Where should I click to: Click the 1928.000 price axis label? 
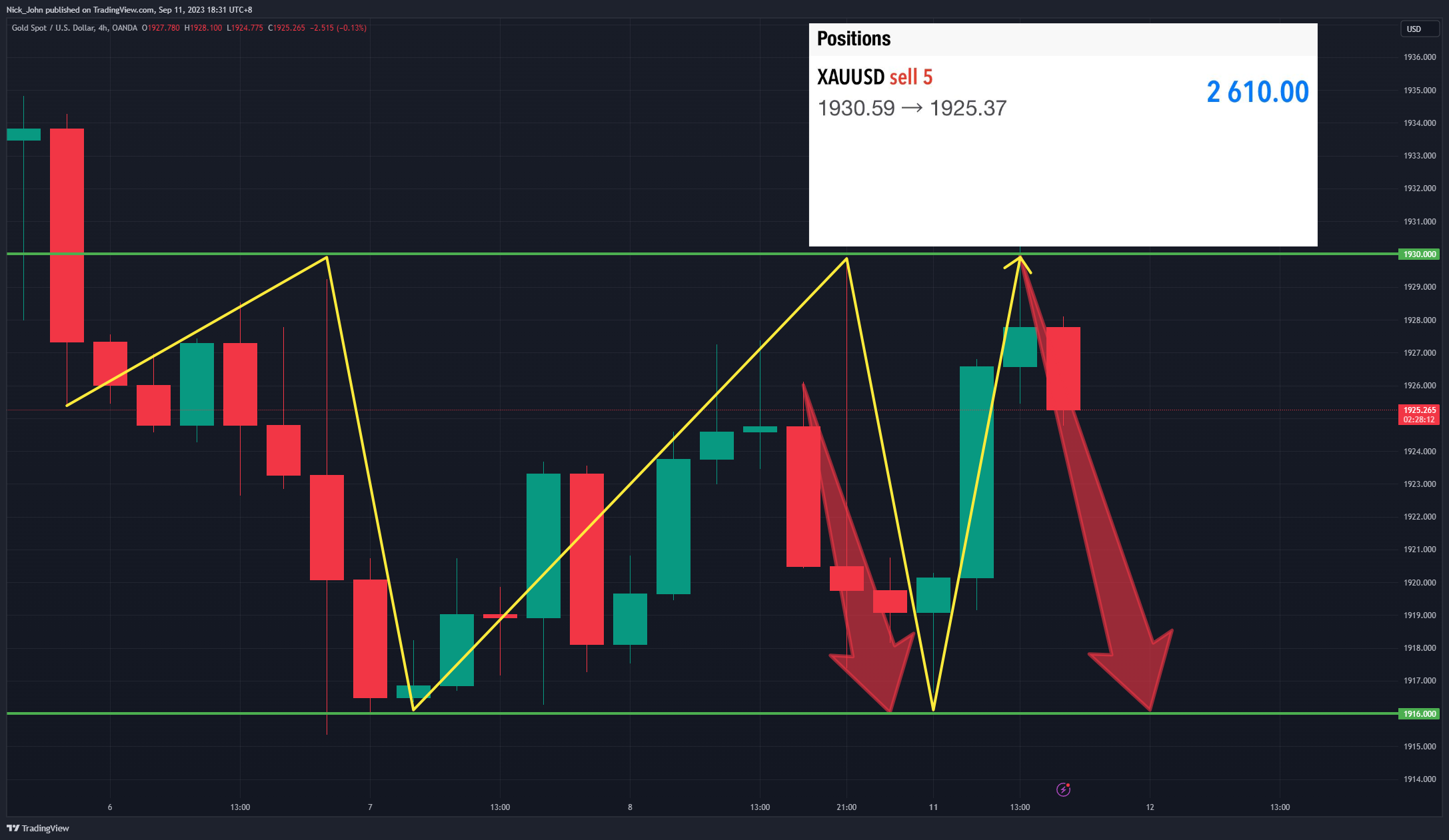tap(1420, 320)
